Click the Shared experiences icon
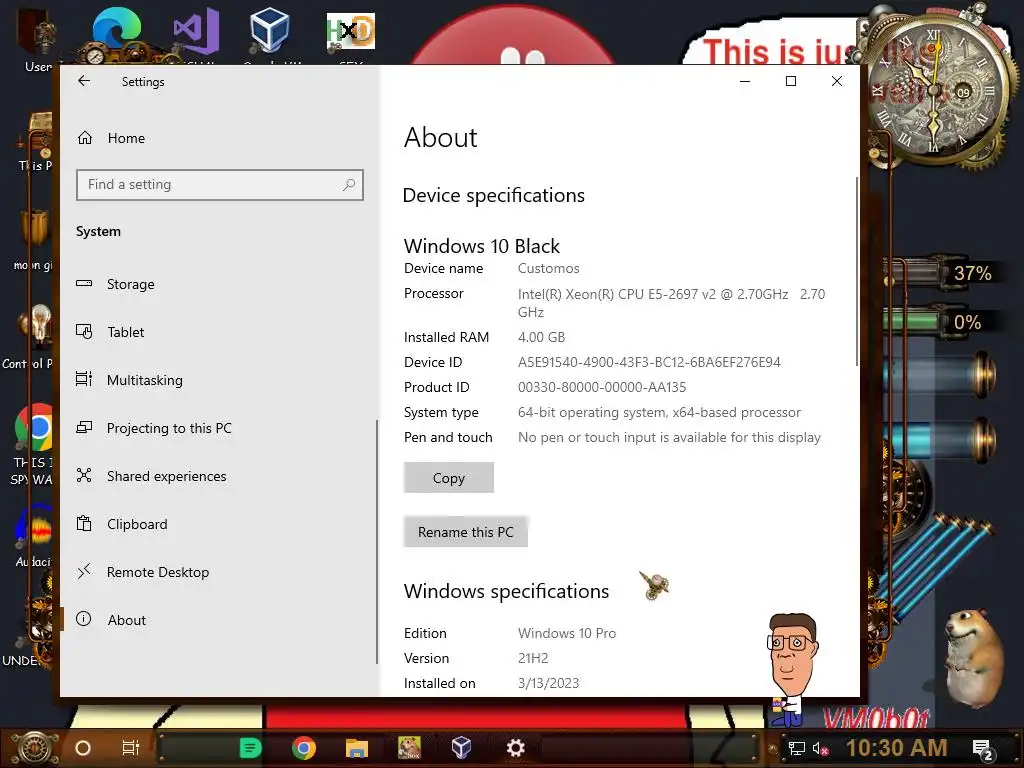1024x768 pixels. (x=84, y=475)
